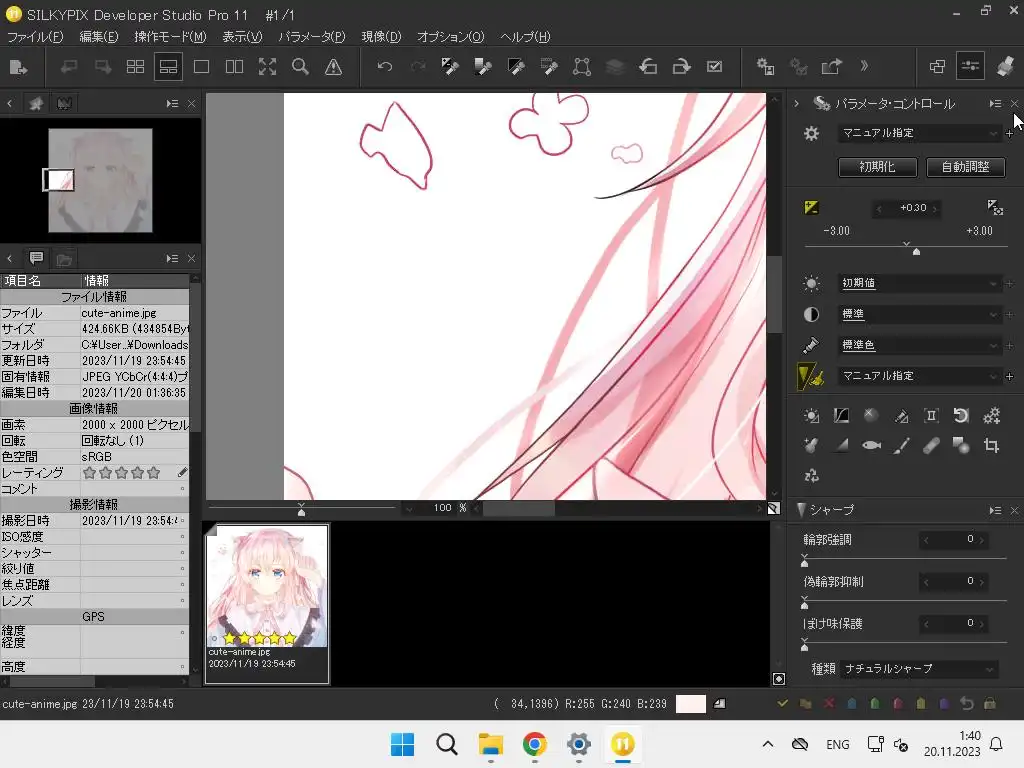Open the シャープ panel options menu icon
The height and width of the screenshot is (768, 1024).
995,510
